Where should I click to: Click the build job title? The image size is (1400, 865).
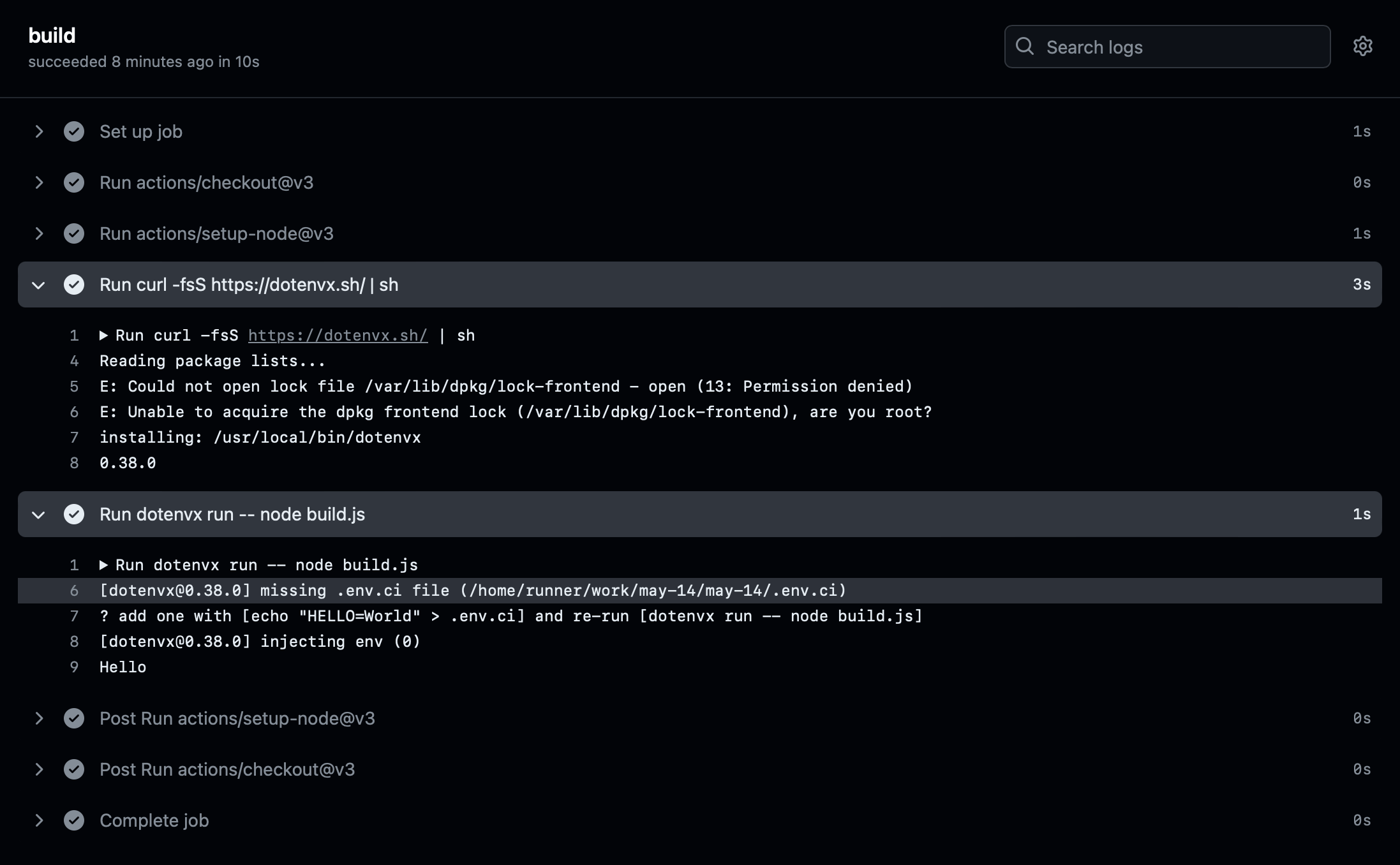(x=52, y=35)
